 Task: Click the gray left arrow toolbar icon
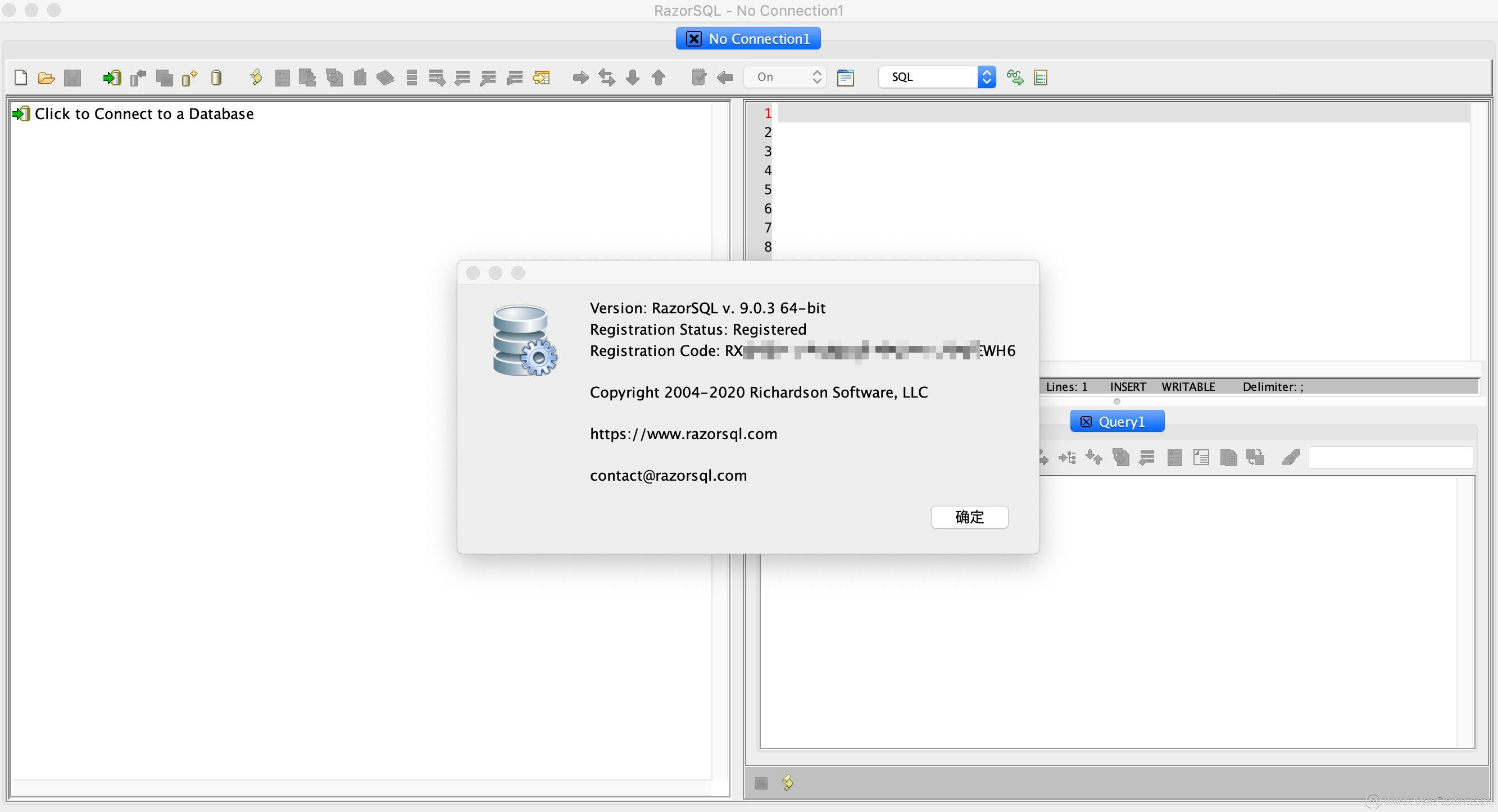[x=725, y=77]
